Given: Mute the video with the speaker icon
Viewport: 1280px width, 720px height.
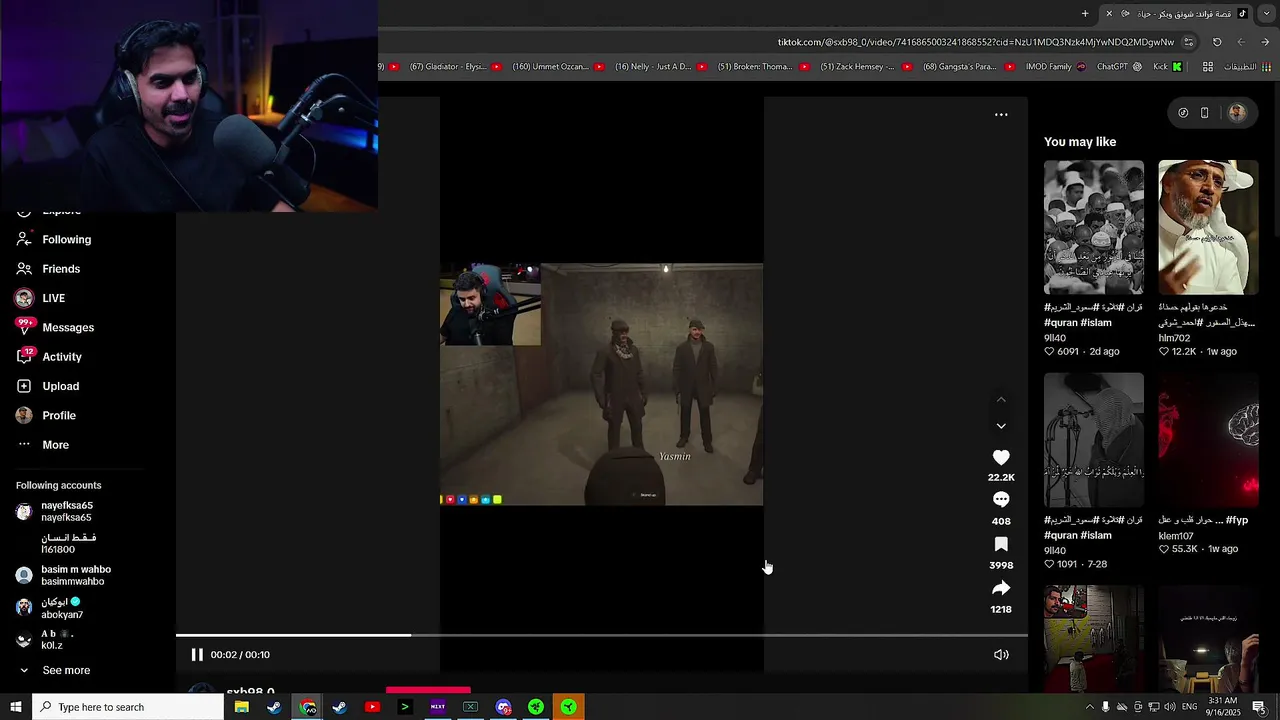Looking at the screenshot, I should tap(1001, 655).
